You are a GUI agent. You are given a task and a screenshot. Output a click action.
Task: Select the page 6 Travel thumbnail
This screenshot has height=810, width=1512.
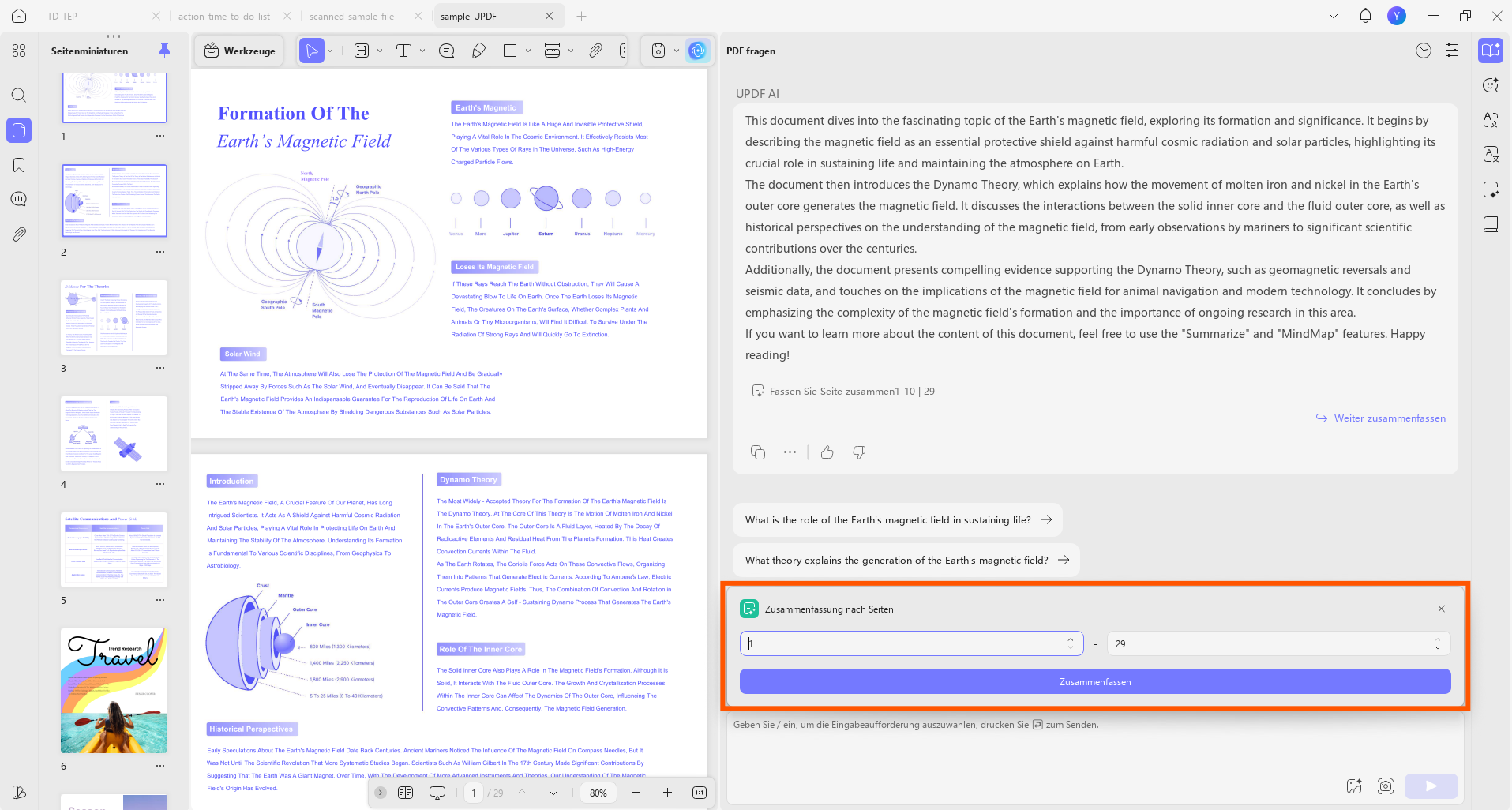(114, 691)
